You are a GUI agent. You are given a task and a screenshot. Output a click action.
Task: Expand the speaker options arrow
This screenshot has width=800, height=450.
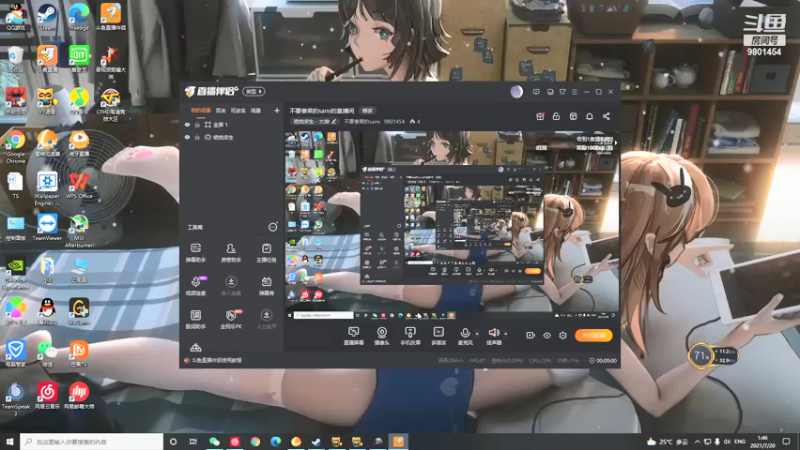pyautogui.click(x=506, y=334)
